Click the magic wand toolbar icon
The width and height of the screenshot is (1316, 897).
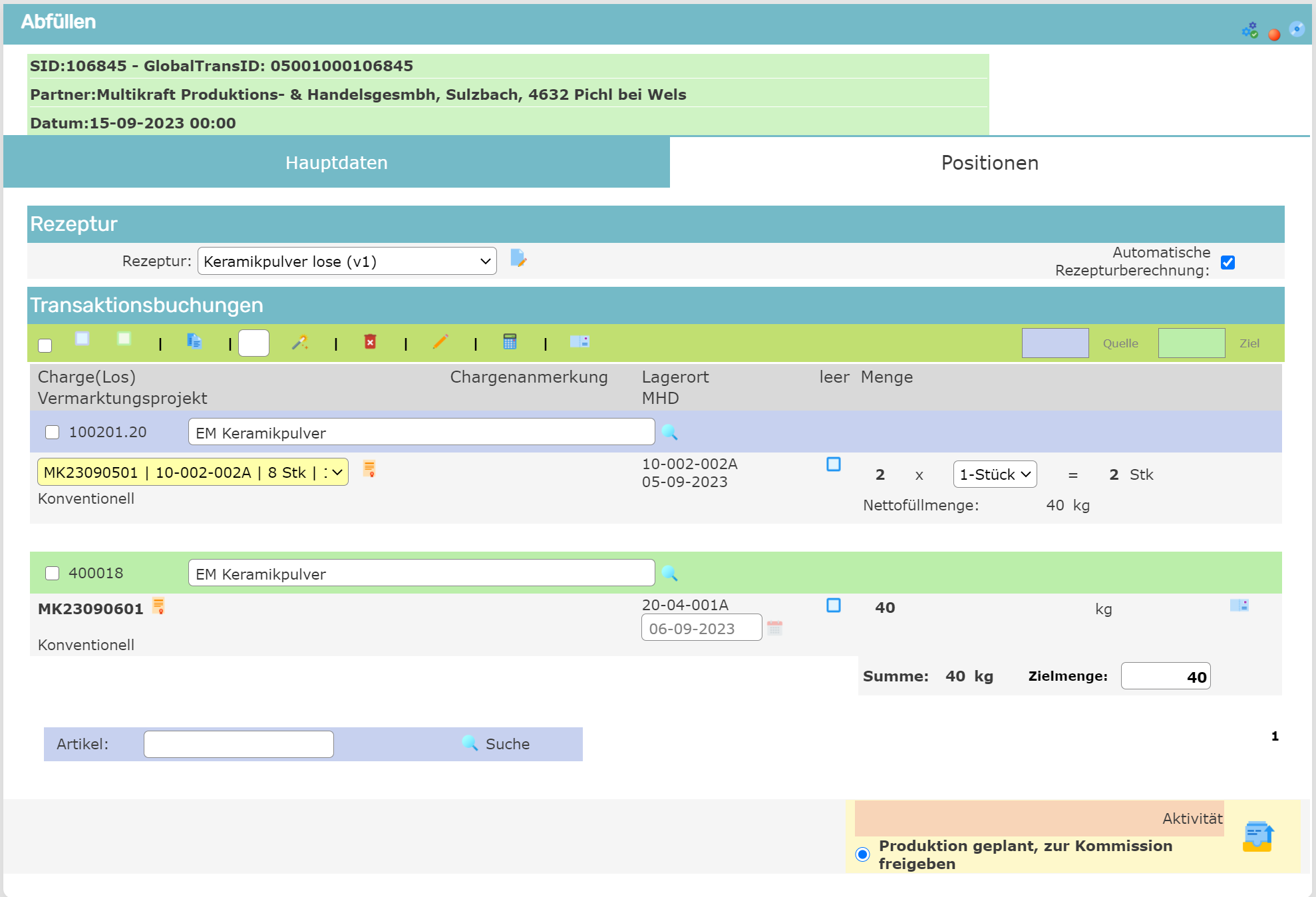[x=300, y=342]
